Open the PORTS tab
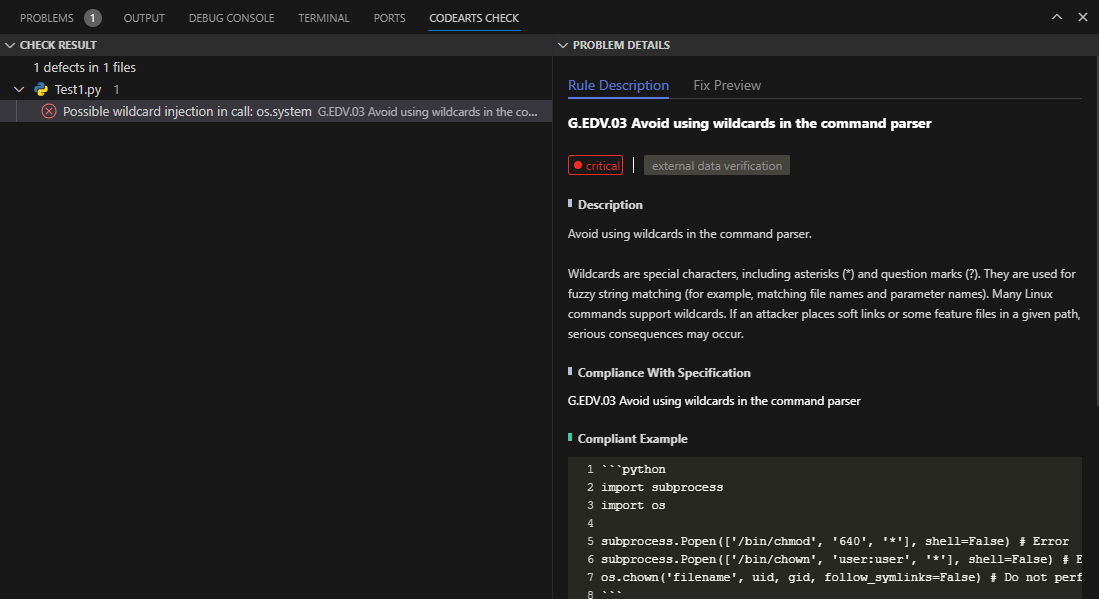The height and width of the screenshot is (599, 1099). point(389,18)
